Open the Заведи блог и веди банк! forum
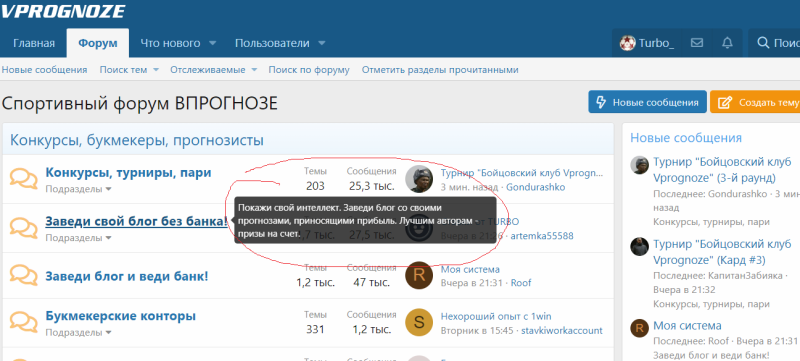The image size is (800, 361). click(x=127, y=277)
